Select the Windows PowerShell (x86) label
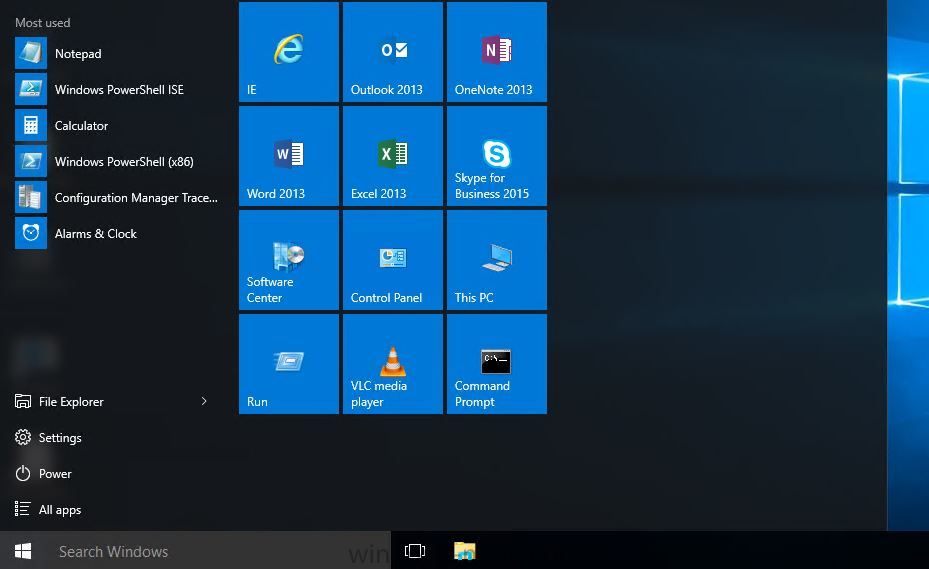This screenshot has height=569, width=929. pos(124,162)
